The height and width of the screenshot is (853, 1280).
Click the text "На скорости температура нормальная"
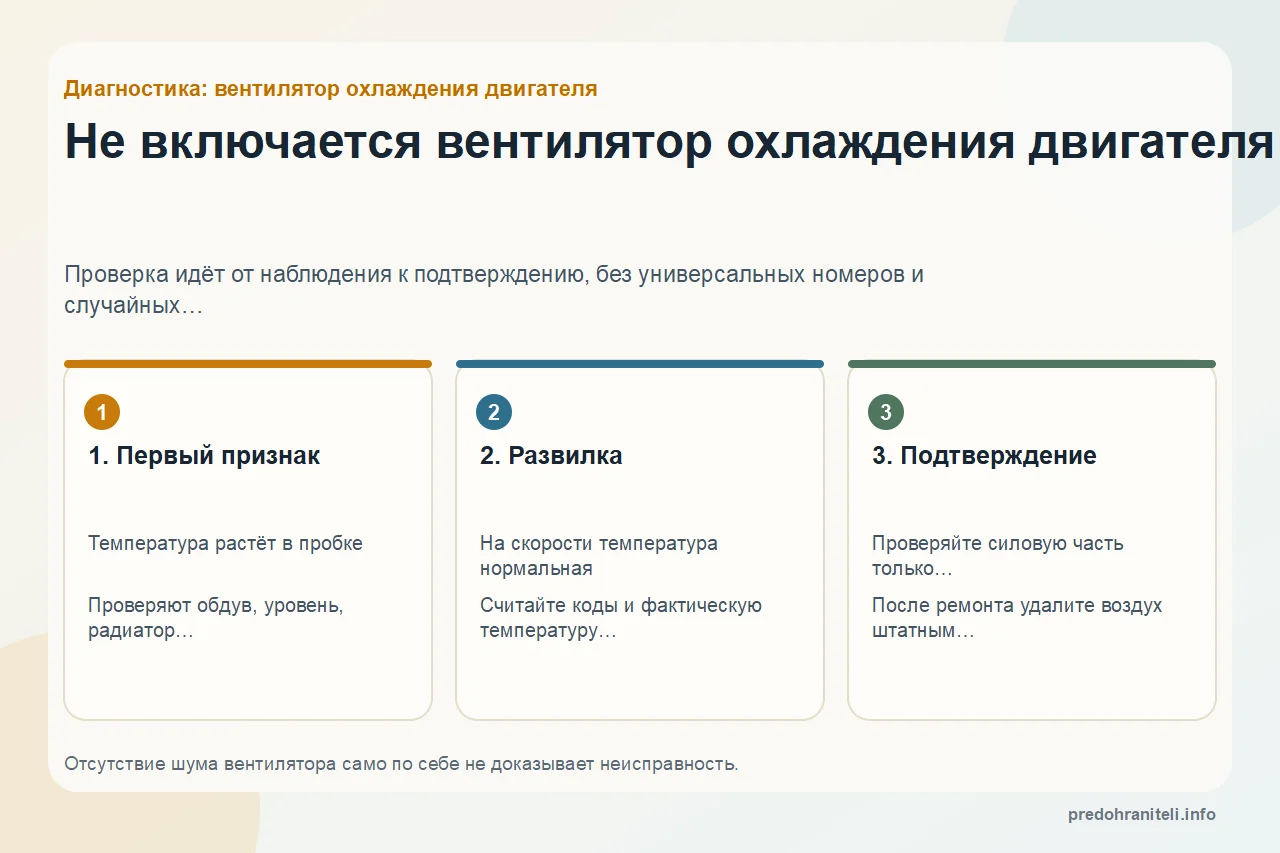599,556
